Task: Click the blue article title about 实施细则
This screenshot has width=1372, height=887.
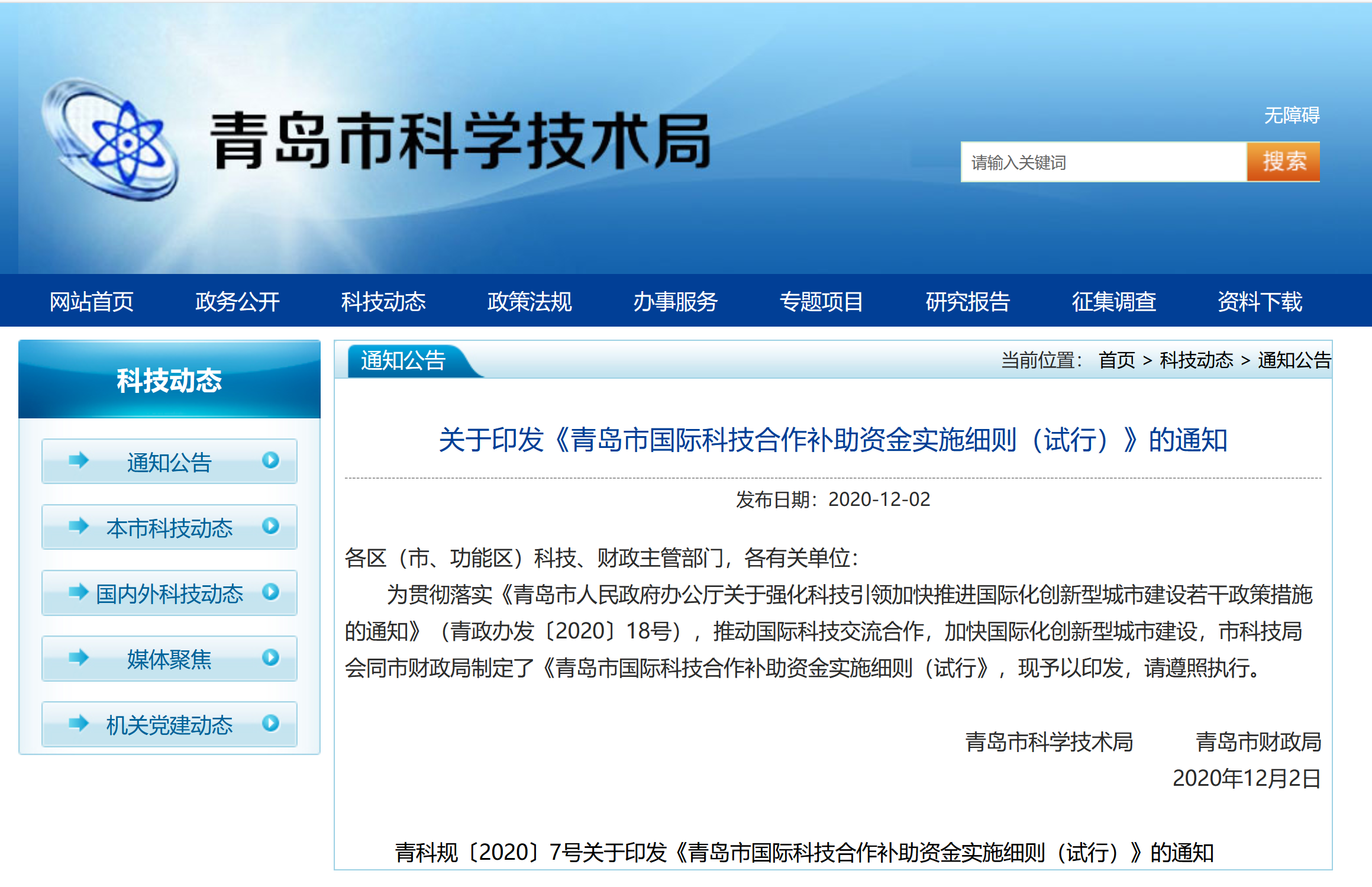Action: pyautogui.click(x=833, y=440)
